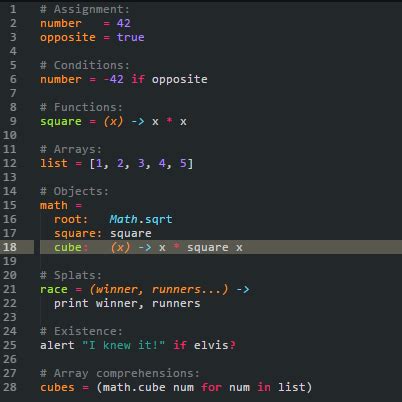Click the 'true' keyword on line 3
Screen dimensions: 402x402
point(130,37)
